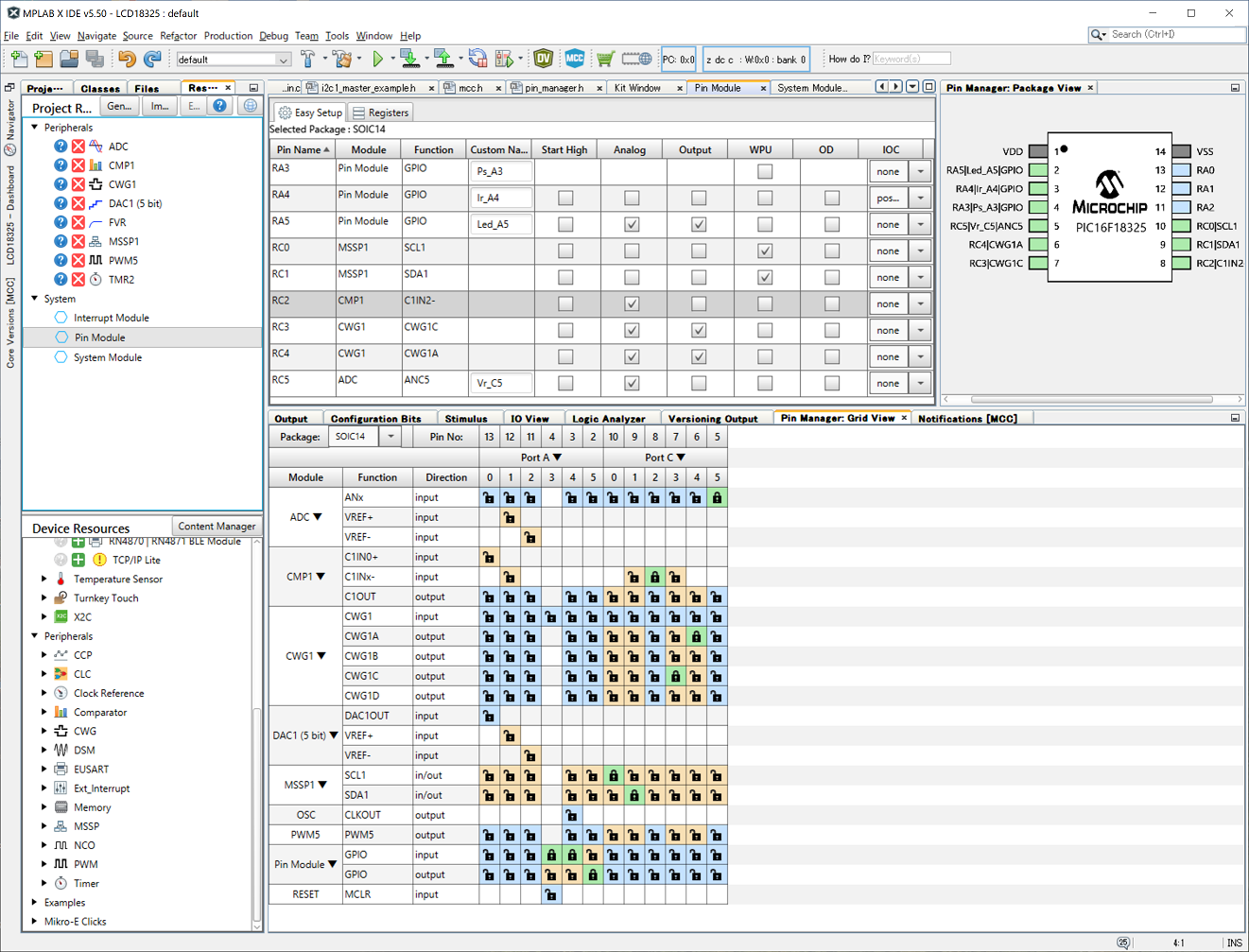Click the help icon beside PWM5 peripheral
This screenshot has height=952, width=1249.
(61, 260)
